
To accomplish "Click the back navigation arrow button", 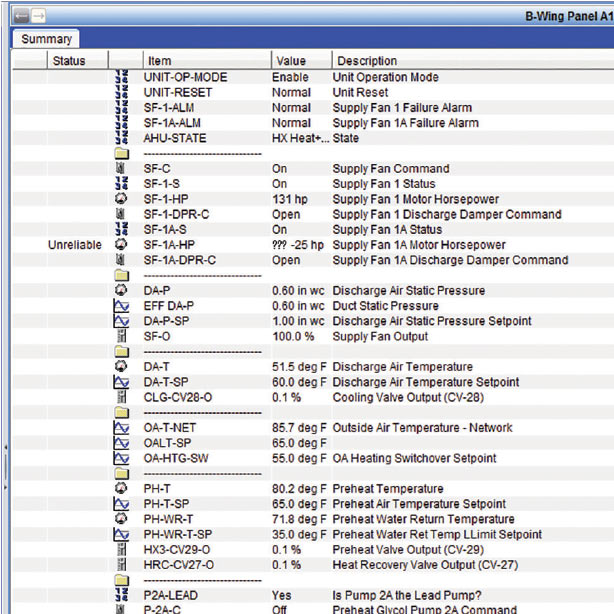I will [21, 16].
